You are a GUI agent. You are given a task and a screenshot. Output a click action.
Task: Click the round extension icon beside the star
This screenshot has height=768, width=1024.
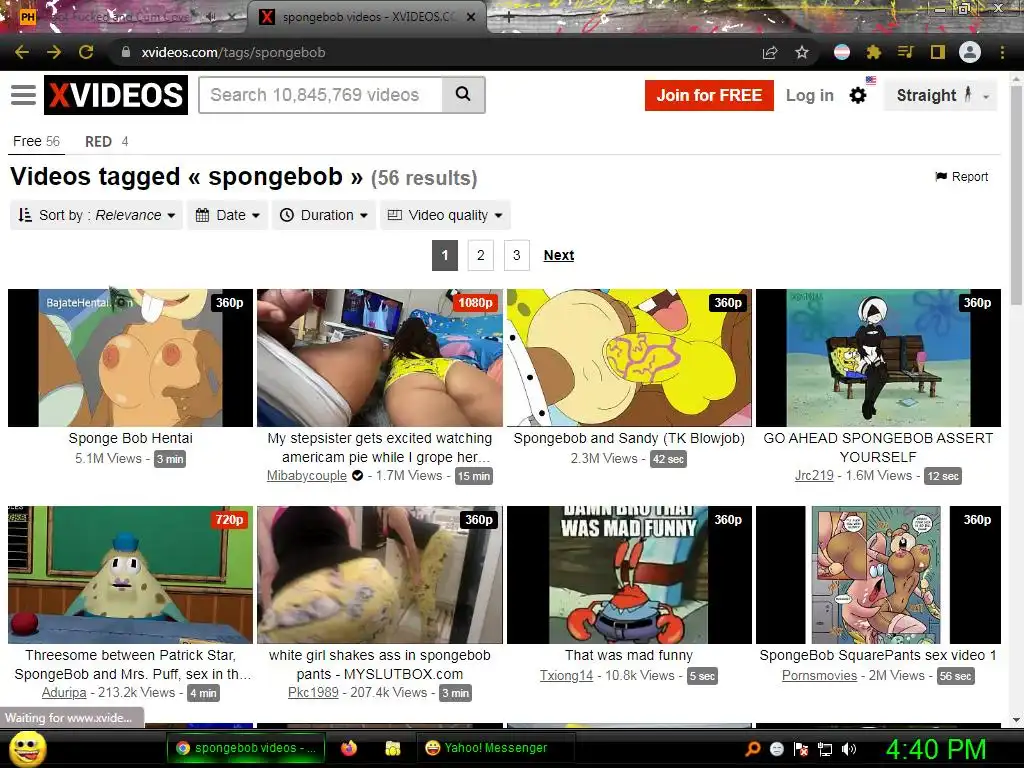pyautogui.click(x=842, y=52)
